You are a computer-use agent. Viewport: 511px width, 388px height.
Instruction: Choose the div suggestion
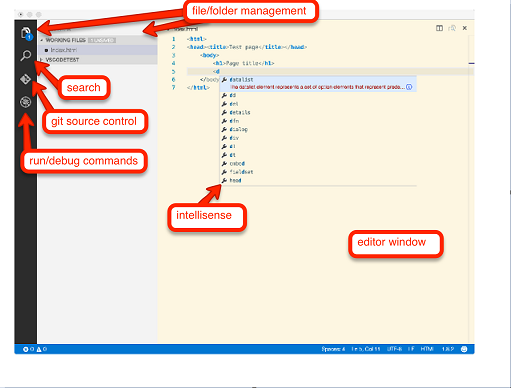318,138
